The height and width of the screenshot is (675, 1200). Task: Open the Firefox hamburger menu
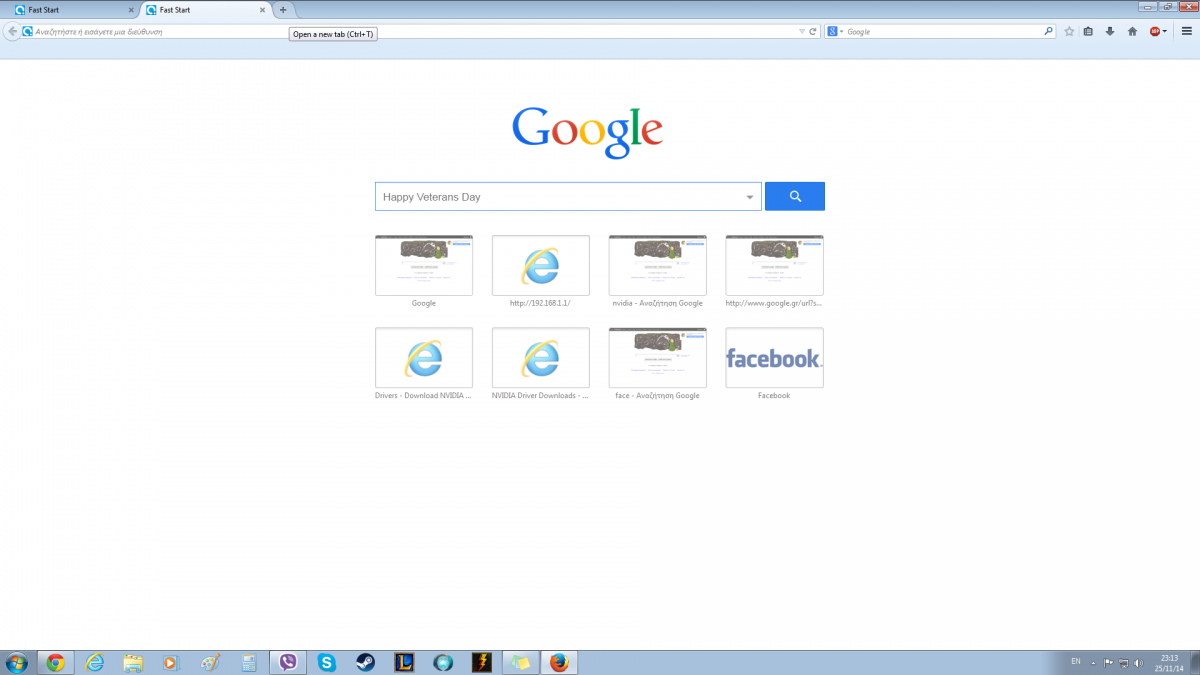coord(1186,31)
